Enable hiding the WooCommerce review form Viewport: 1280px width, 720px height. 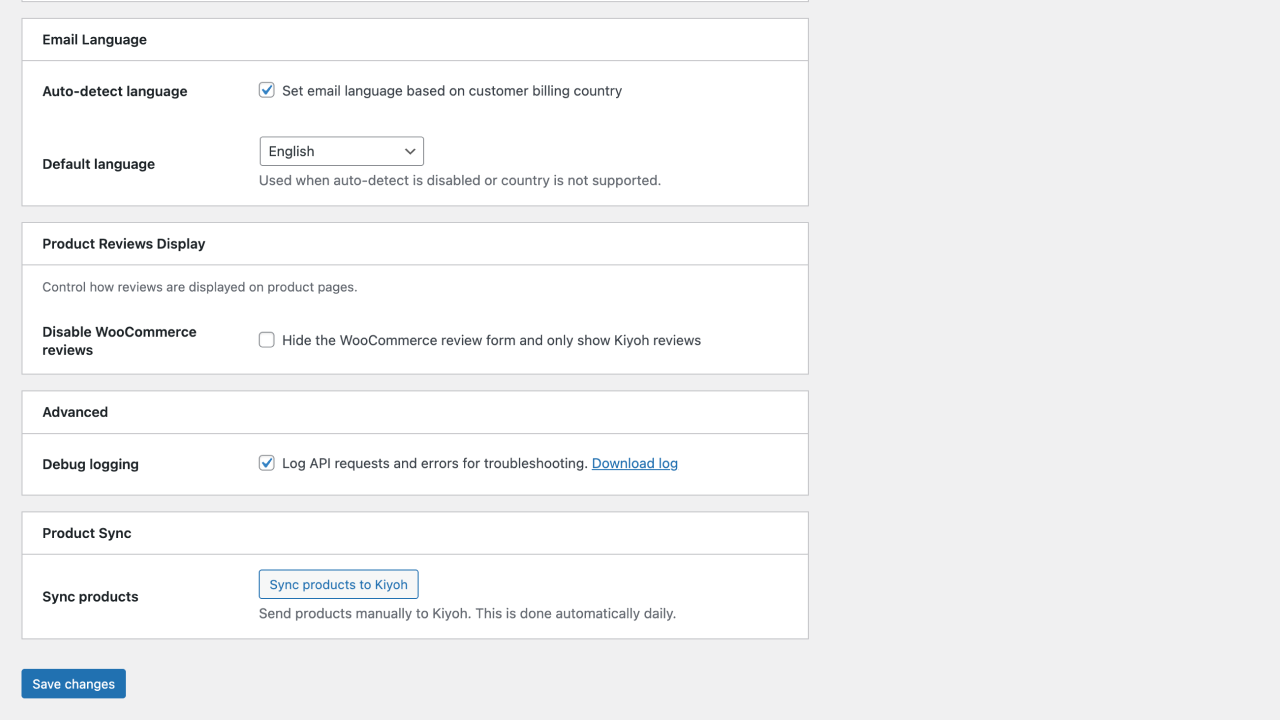(266, 340)
